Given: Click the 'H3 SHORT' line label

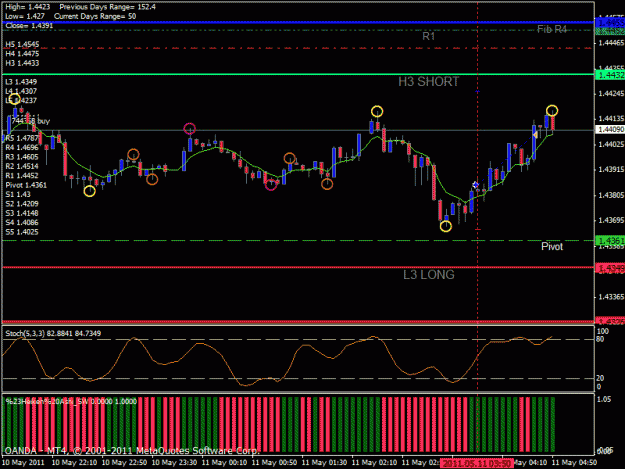Looking at the screenshot, I should pos(428,82).
